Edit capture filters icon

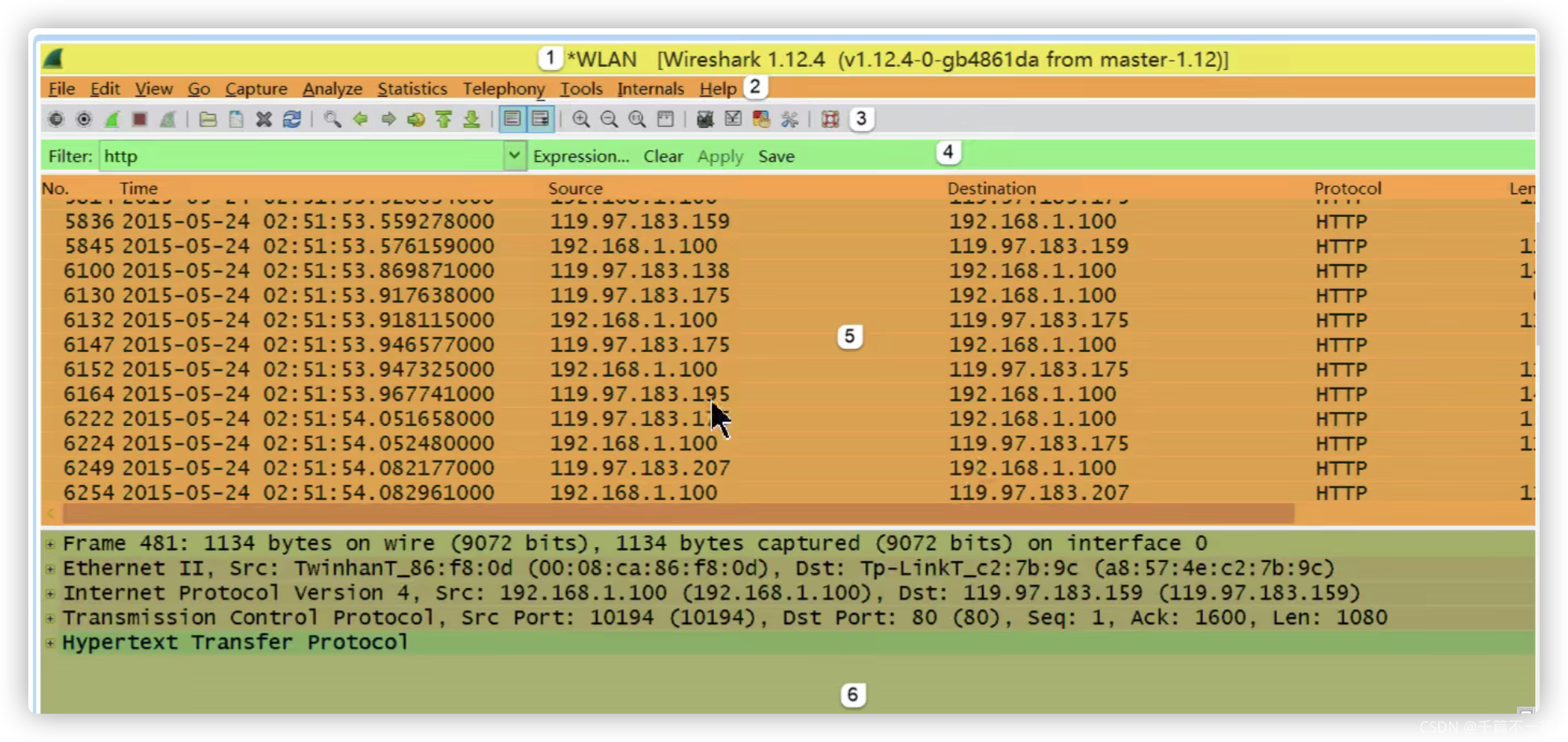[705, 119]
